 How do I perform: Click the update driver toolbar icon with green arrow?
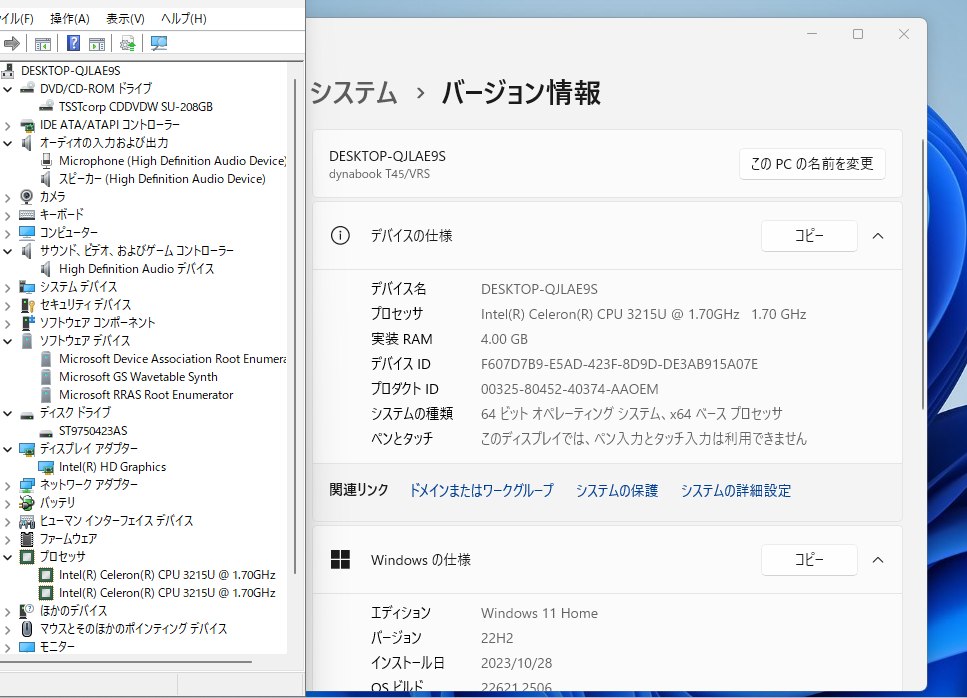(x=128, y=43)
